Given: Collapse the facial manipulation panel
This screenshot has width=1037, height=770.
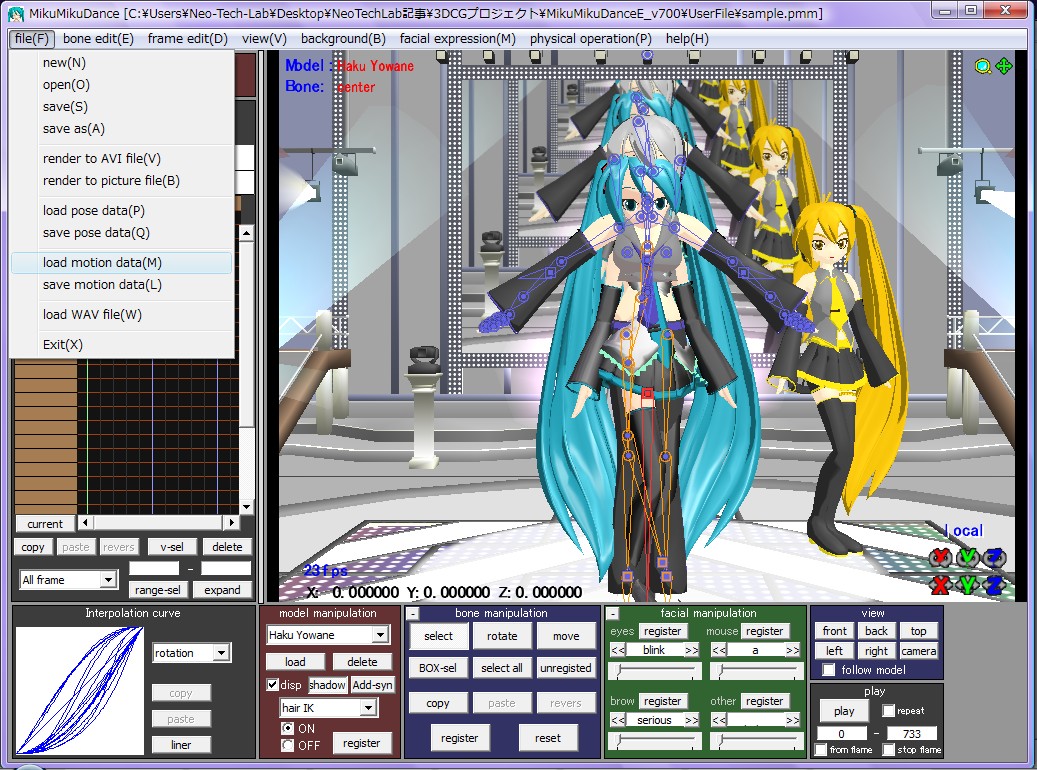Looking at the screenshot, I should (x=613, y=614).
